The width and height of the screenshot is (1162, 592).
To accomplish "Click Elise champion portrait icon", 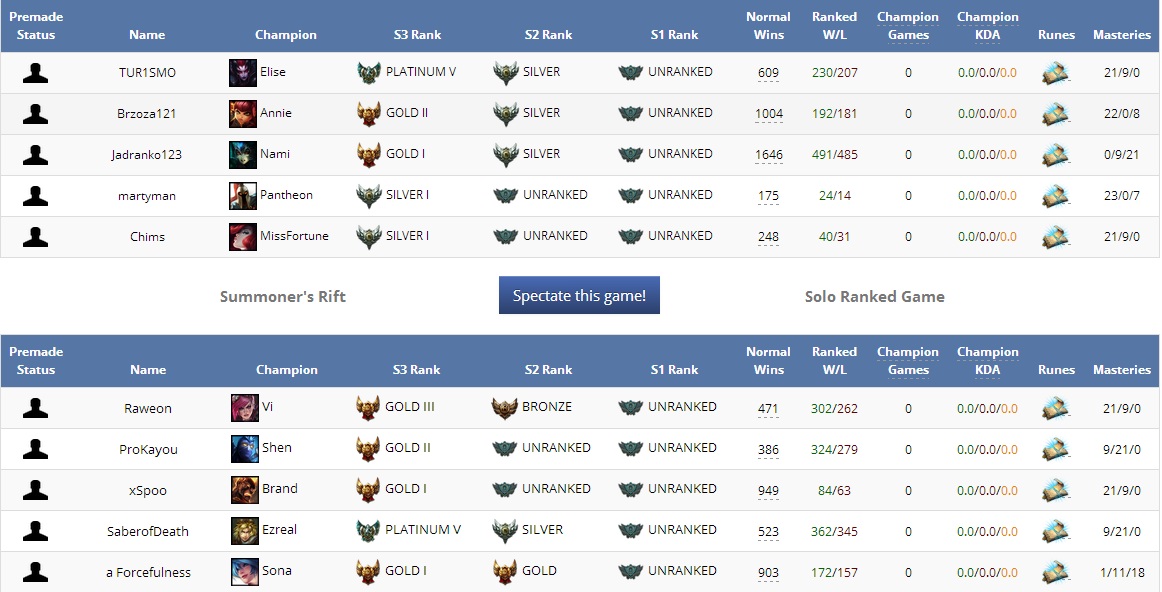I will pos(243,73).
